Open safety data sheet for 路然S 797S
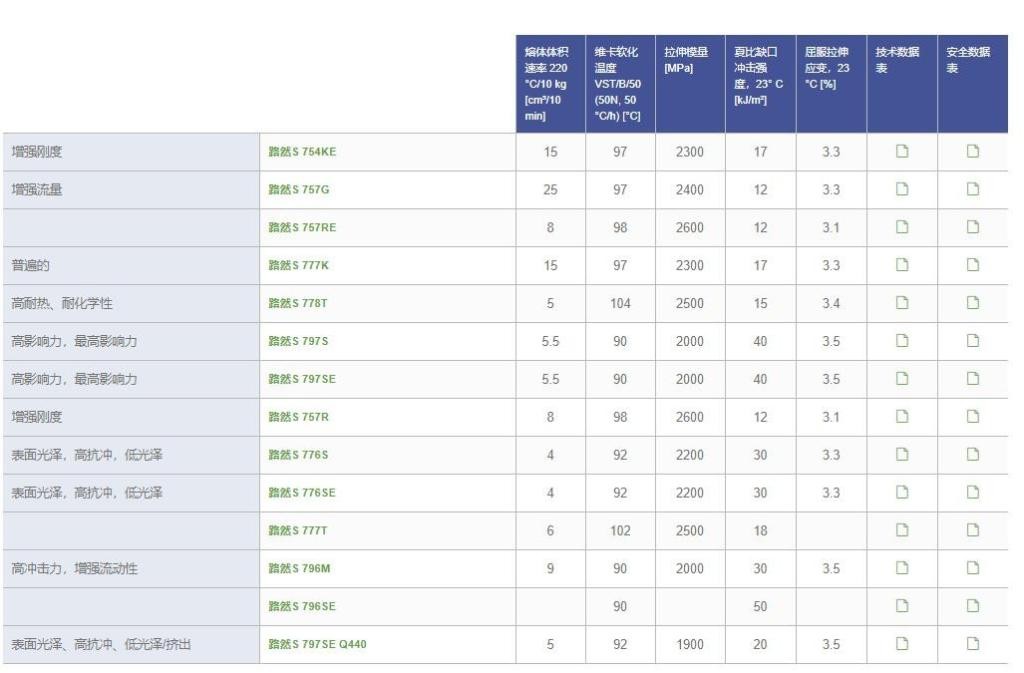The height and width of the screenshot is (673, 1024). tap(972, 341)
